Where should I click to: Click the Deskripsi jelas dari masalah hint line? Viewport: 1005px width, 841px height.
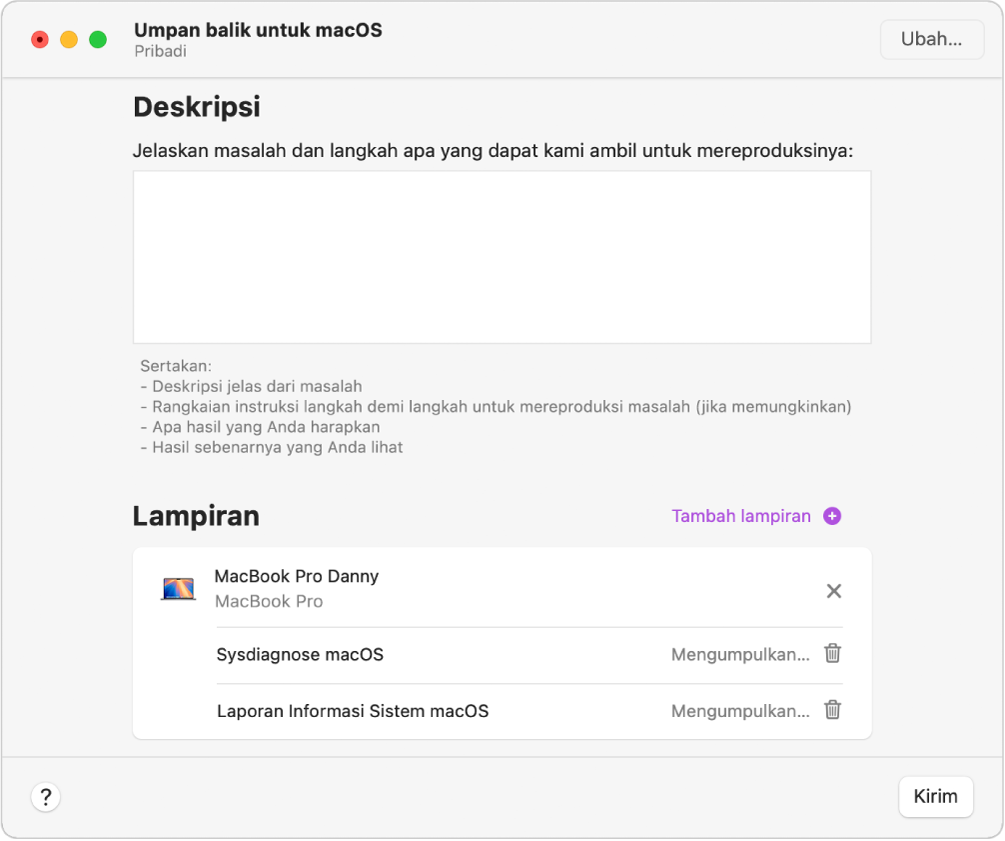click(251, 387)
